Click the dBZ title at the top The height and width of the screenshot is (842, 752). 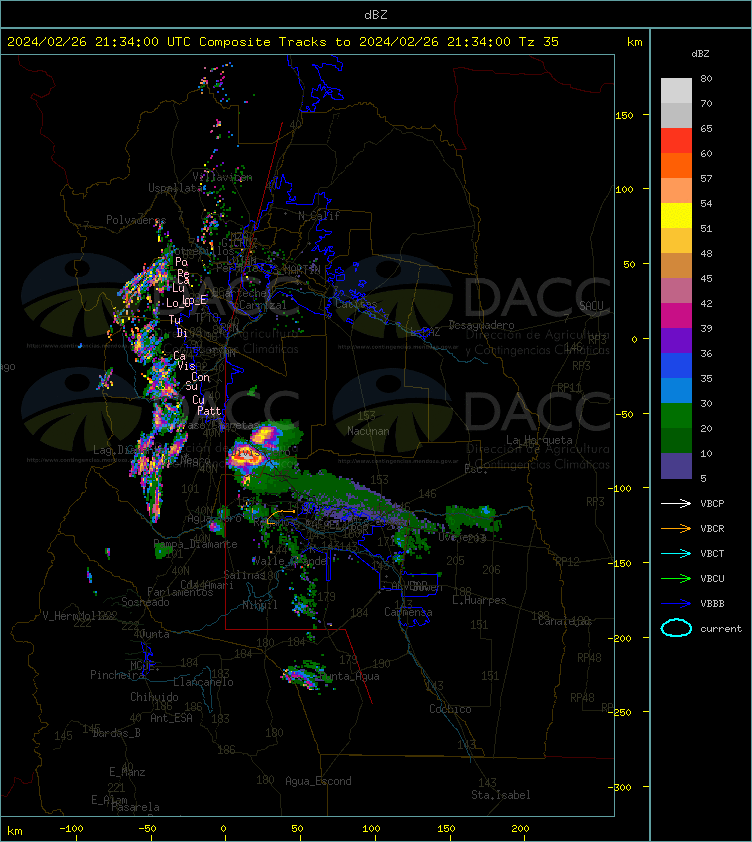[x=375, y=14]
